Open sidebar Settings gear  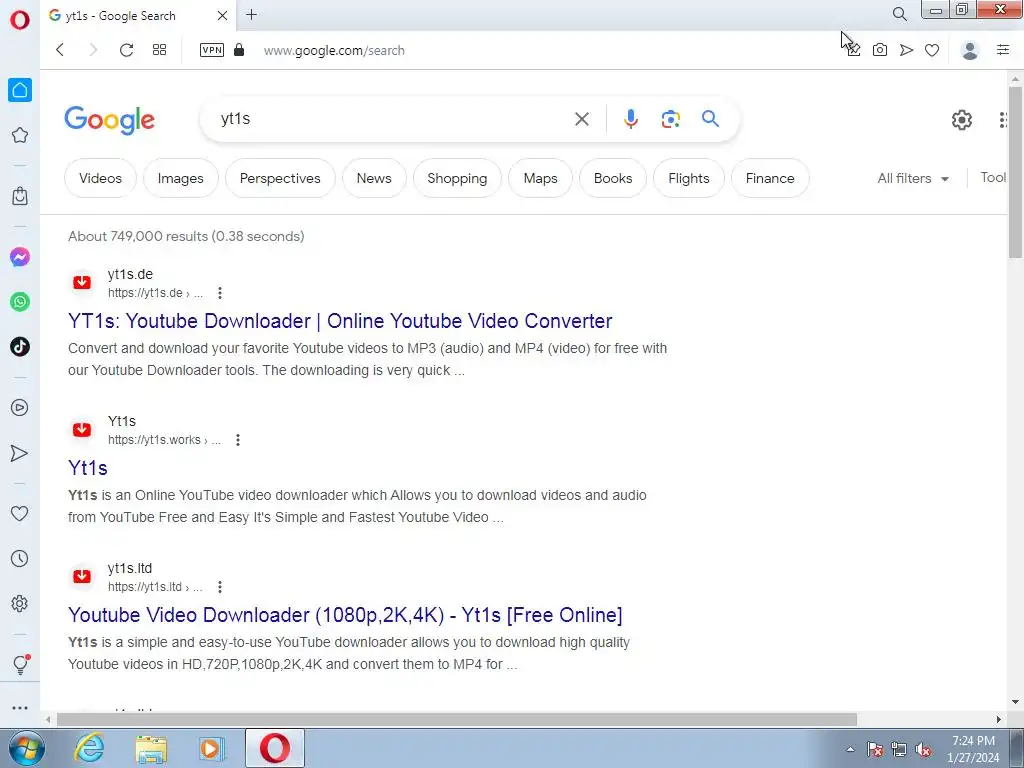20,603
